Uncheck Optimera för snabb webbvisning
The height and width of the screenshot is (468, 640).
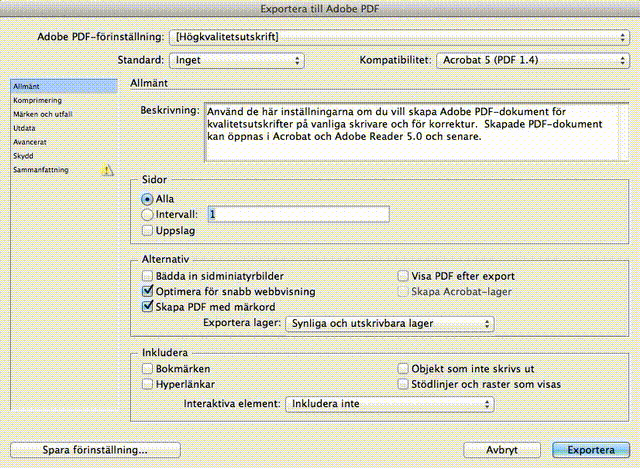pyautogui.click(x=147, y=291)
